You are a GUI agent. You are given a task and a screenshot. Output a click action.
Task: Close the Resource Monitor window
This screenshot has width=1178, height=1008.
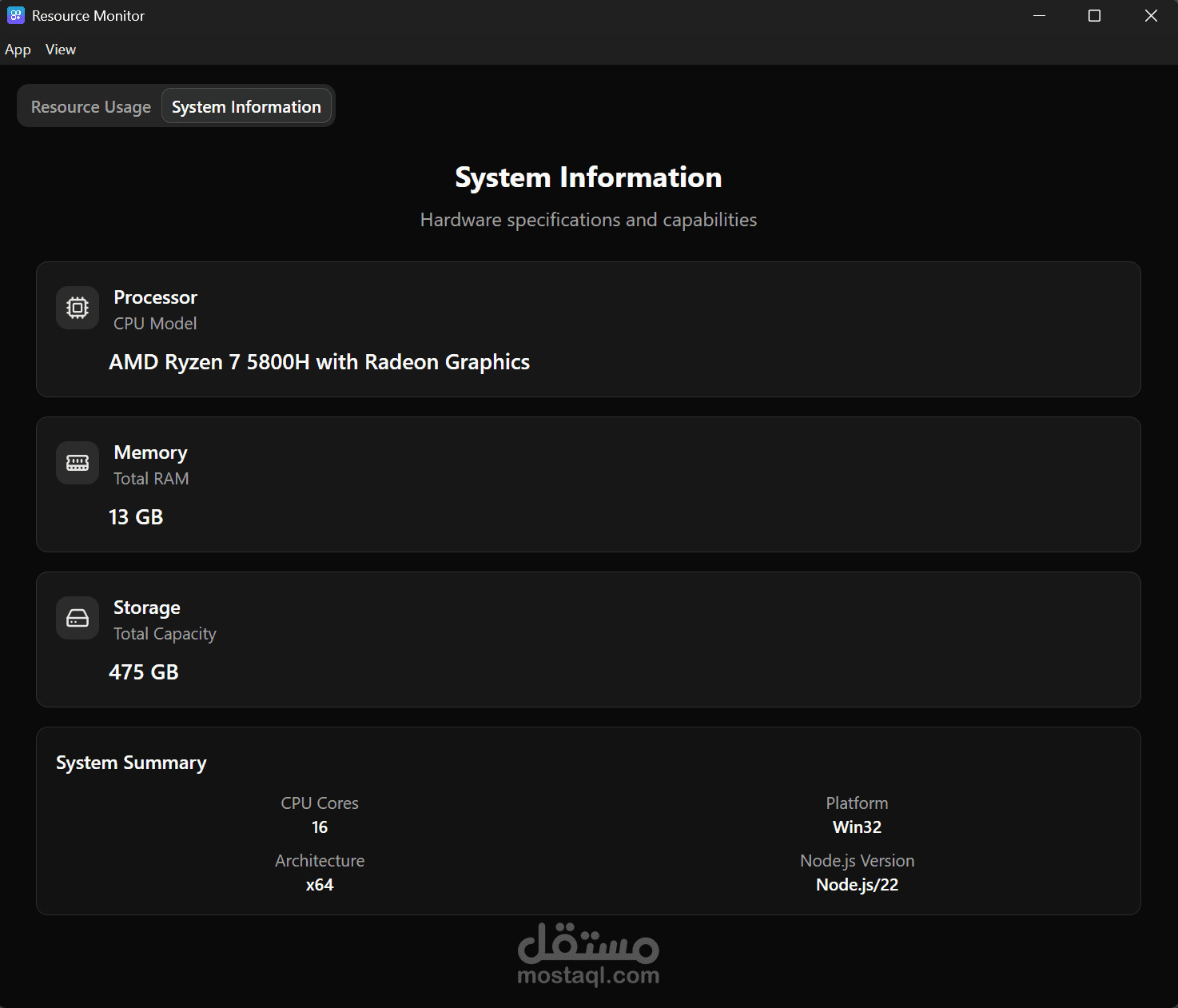click(1151, 16)
